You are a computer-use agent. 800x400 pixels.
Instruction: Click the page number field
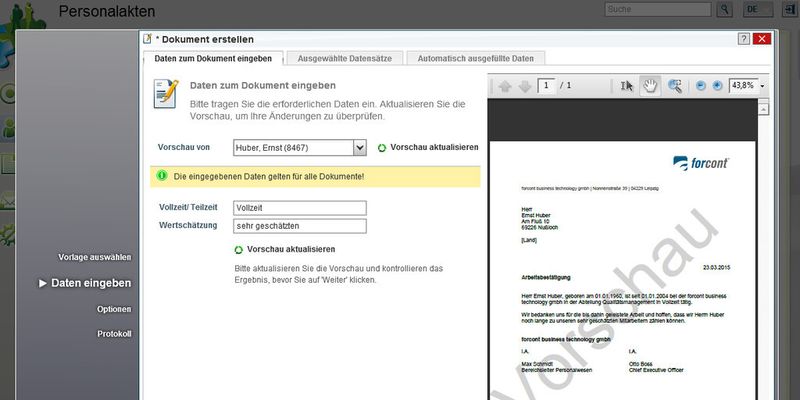(547, 86)
